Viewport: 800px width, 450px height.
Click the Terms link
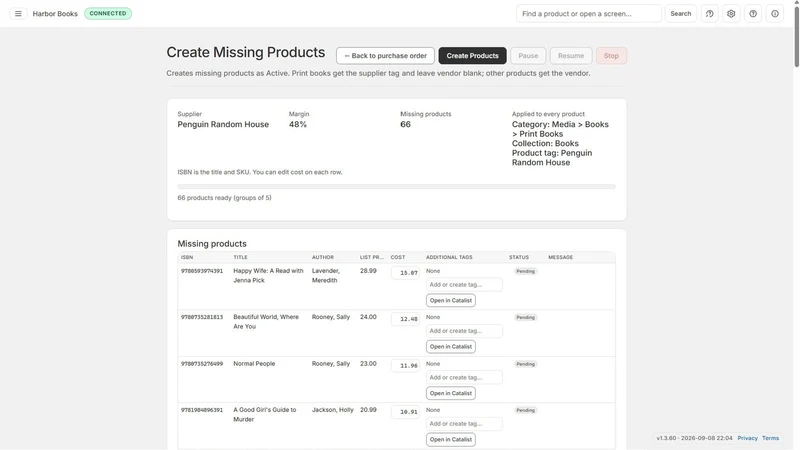point(770,438)
